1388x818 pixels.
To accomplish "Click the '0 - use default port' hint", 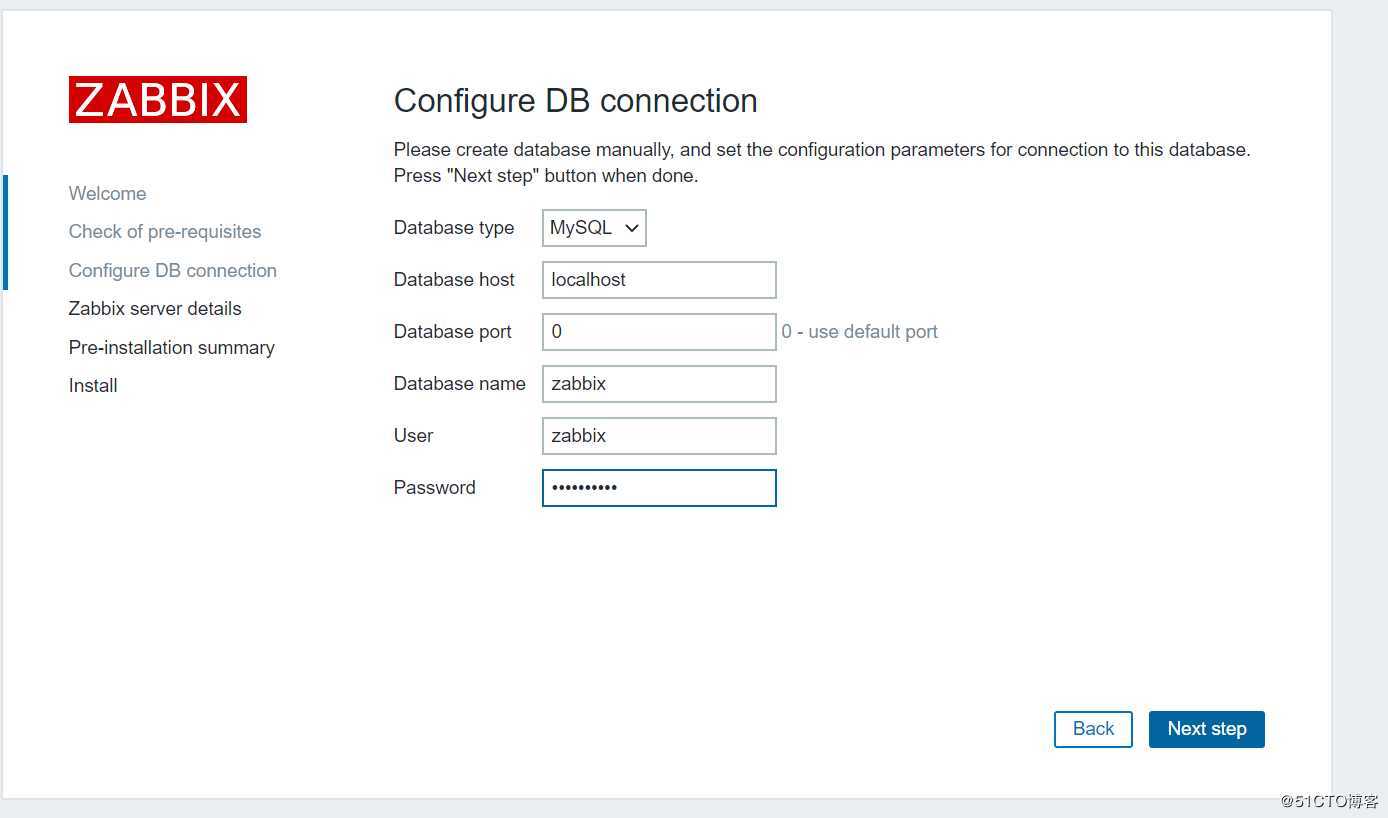I will pos(860,332).
